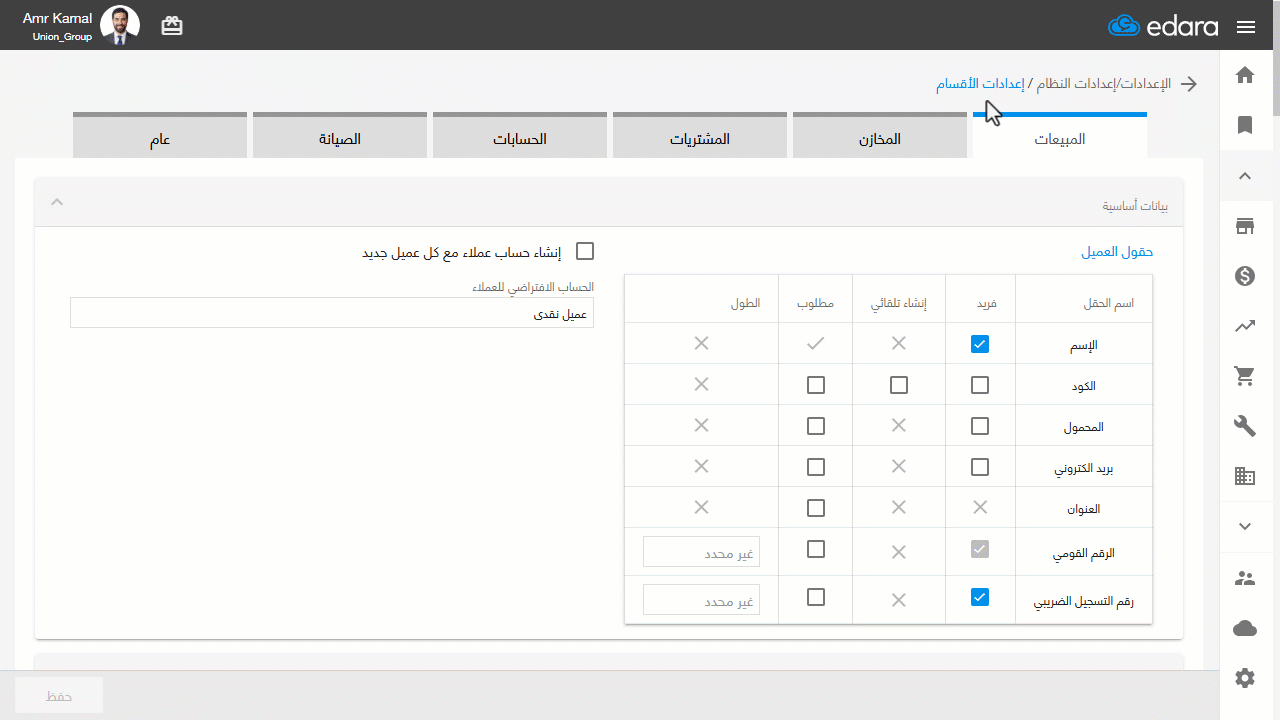The width and height of the screenshot is (1280, 720).
Task: Click the Amr Kamal profile avatar
Action: (x=120, y=26)
